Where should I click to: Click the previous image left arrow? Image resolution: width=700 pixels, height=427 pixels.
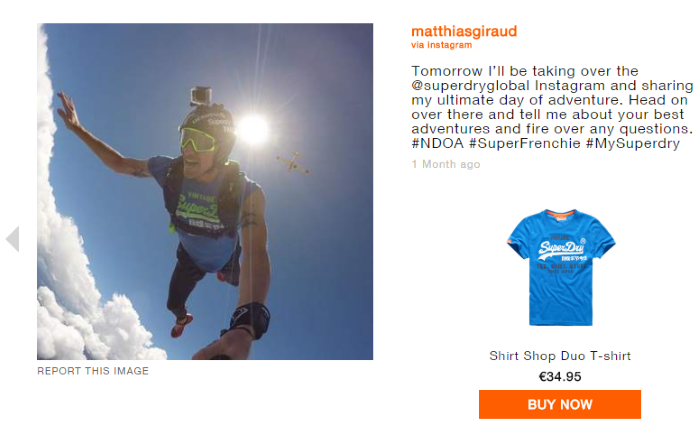12,239
